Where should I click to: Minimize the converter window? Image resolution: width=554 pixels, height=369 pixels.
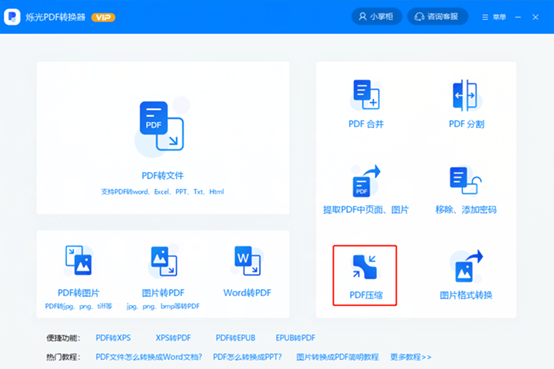coord(518,17)
